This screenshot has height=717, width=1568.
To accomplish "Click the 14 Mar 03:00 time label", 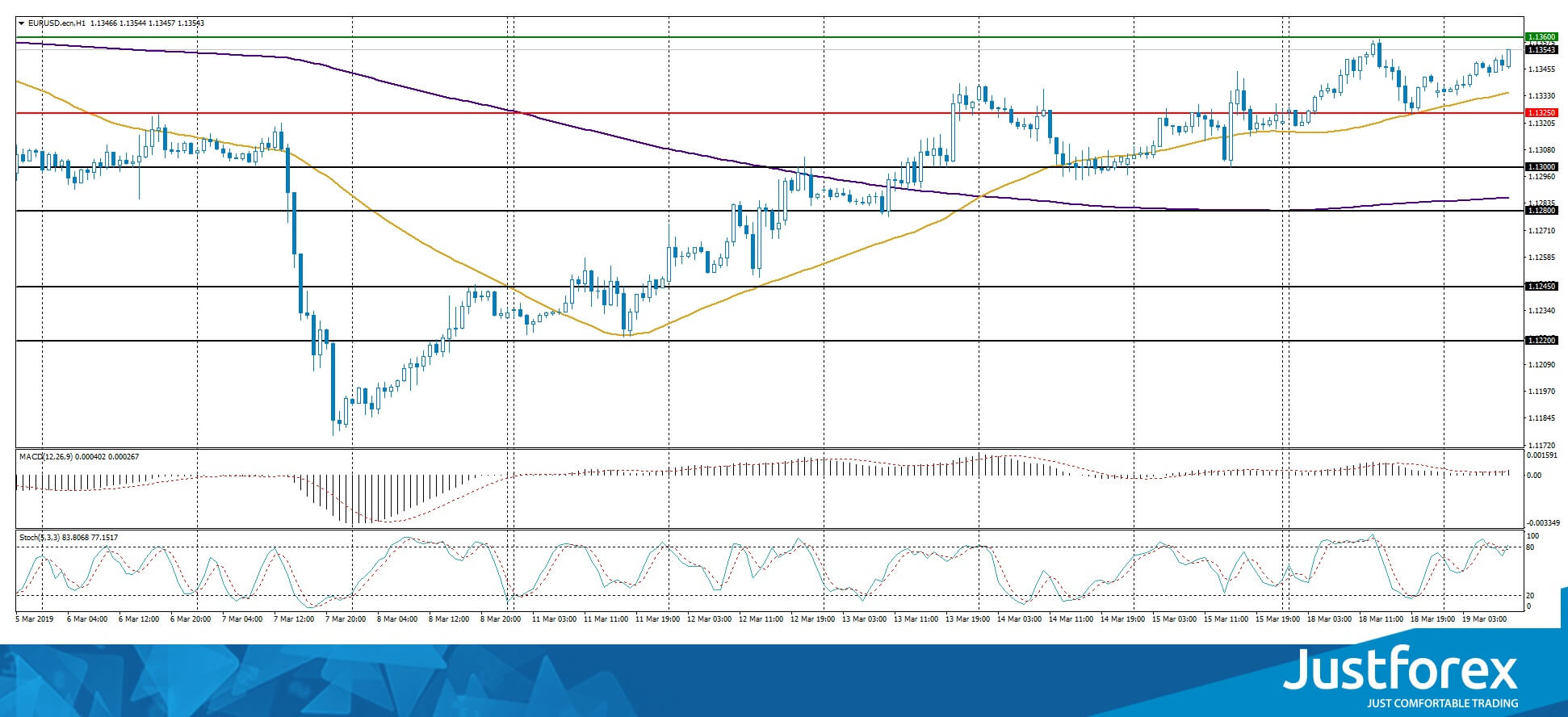I will click(x=1020, y=619).
